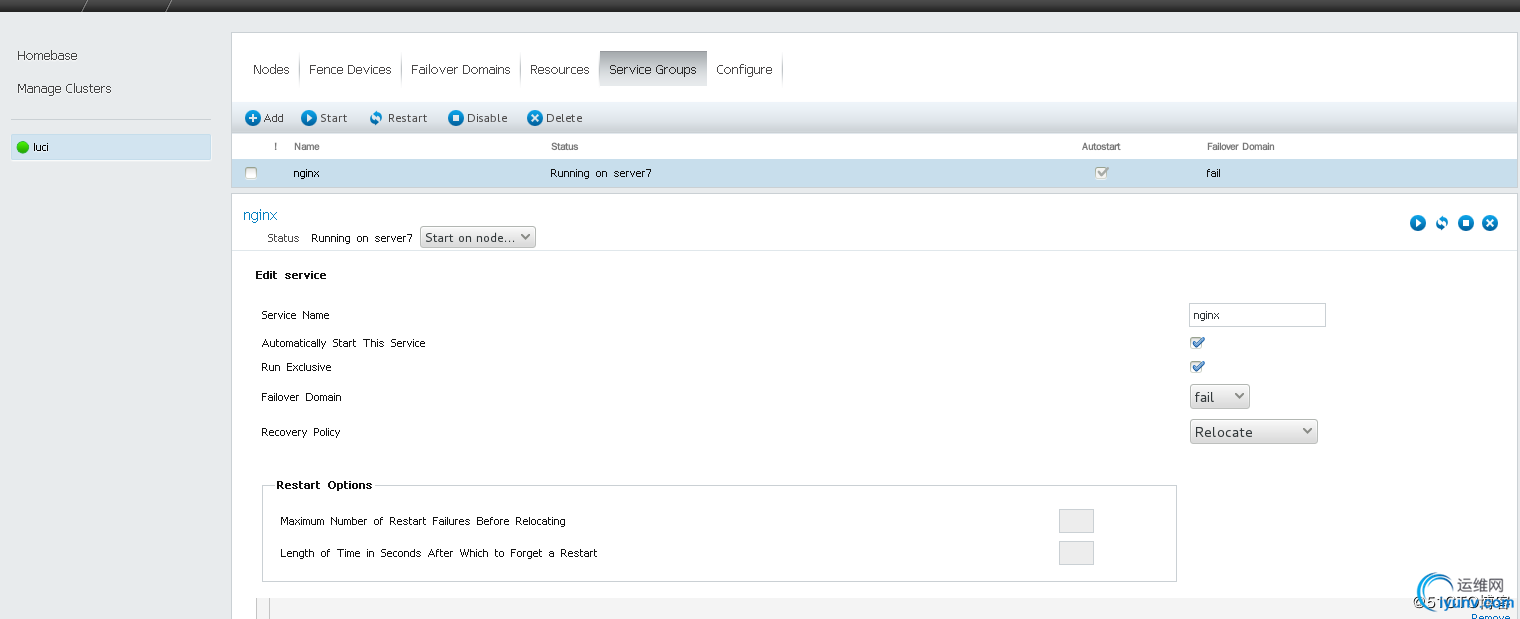This screenshot has width=1520, height=619.
Task: Click Disable in the service toolbar
Action: coord(478,118)
